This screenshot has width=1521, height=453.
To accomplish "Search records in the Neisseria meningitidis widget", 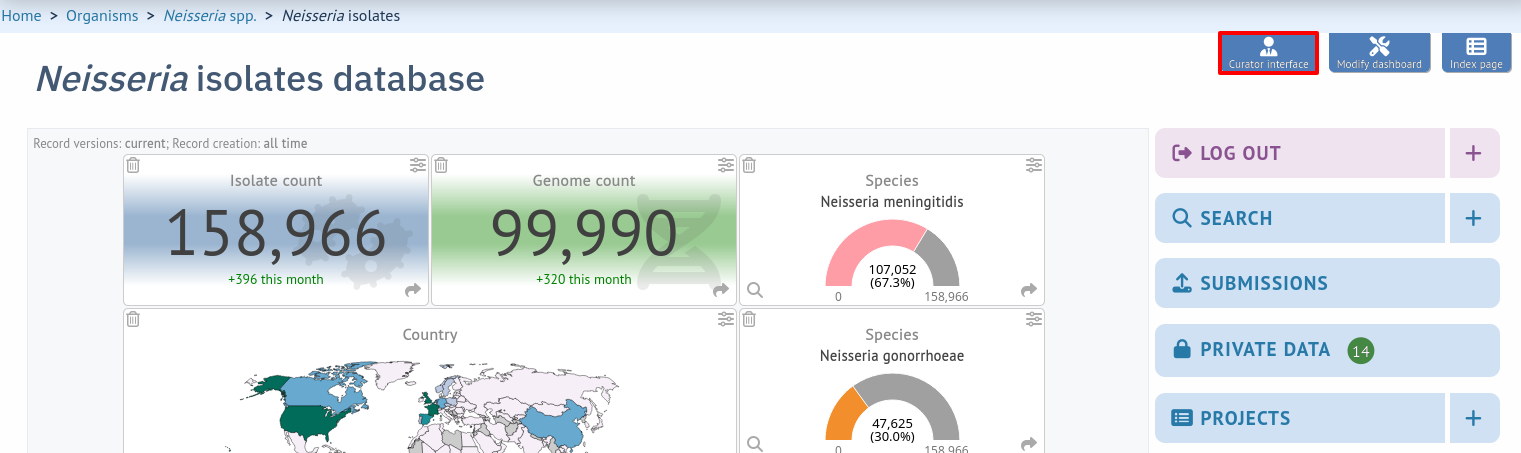I will tap(755, 290).
